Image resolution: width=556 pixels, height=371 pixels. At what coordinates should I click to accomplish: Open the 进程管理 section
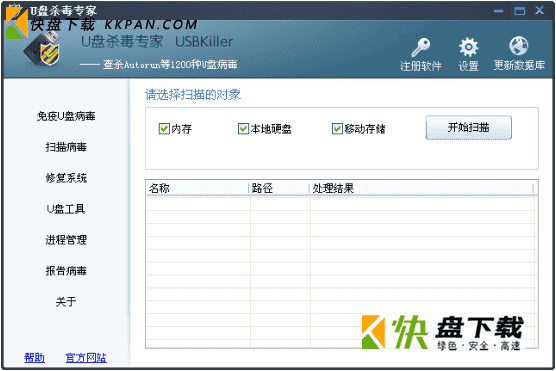tap(66, 240)
